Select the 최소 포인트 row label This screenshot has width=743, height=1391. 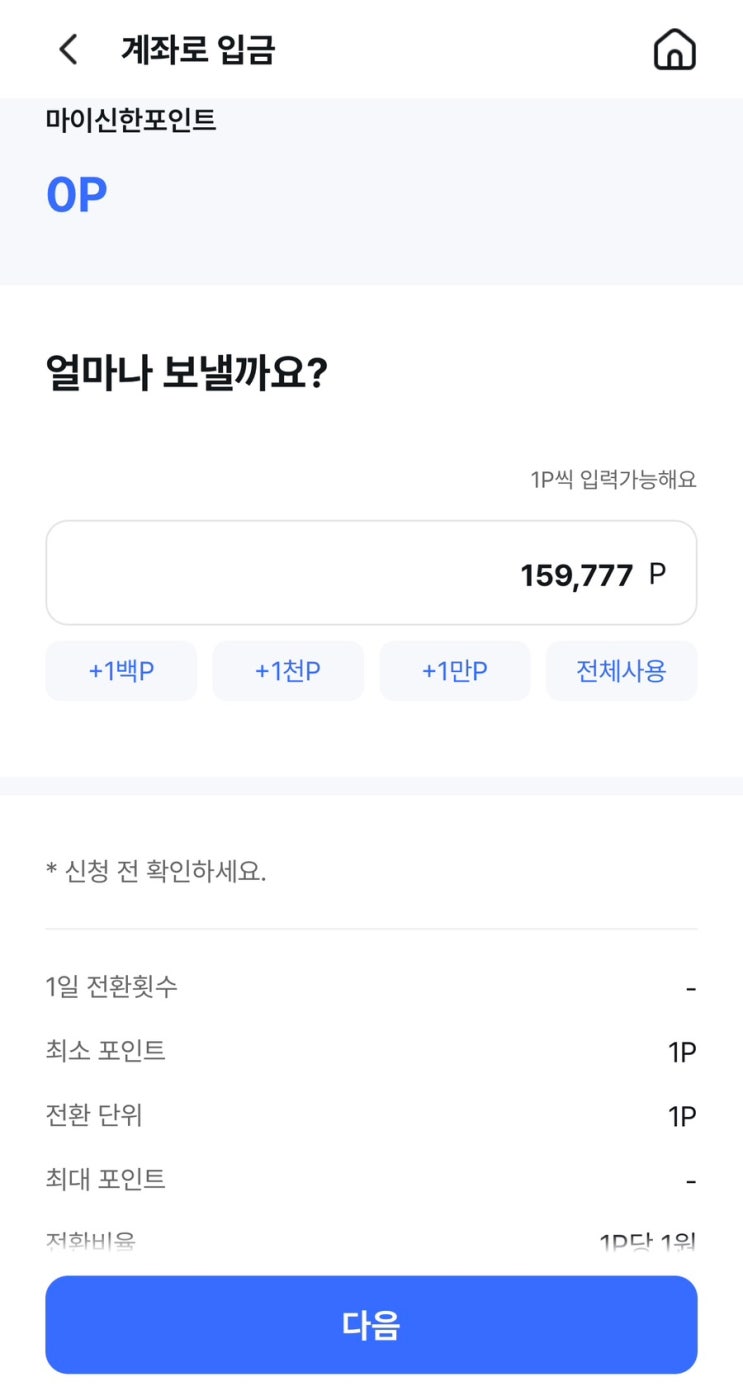tap(106, 1051)
